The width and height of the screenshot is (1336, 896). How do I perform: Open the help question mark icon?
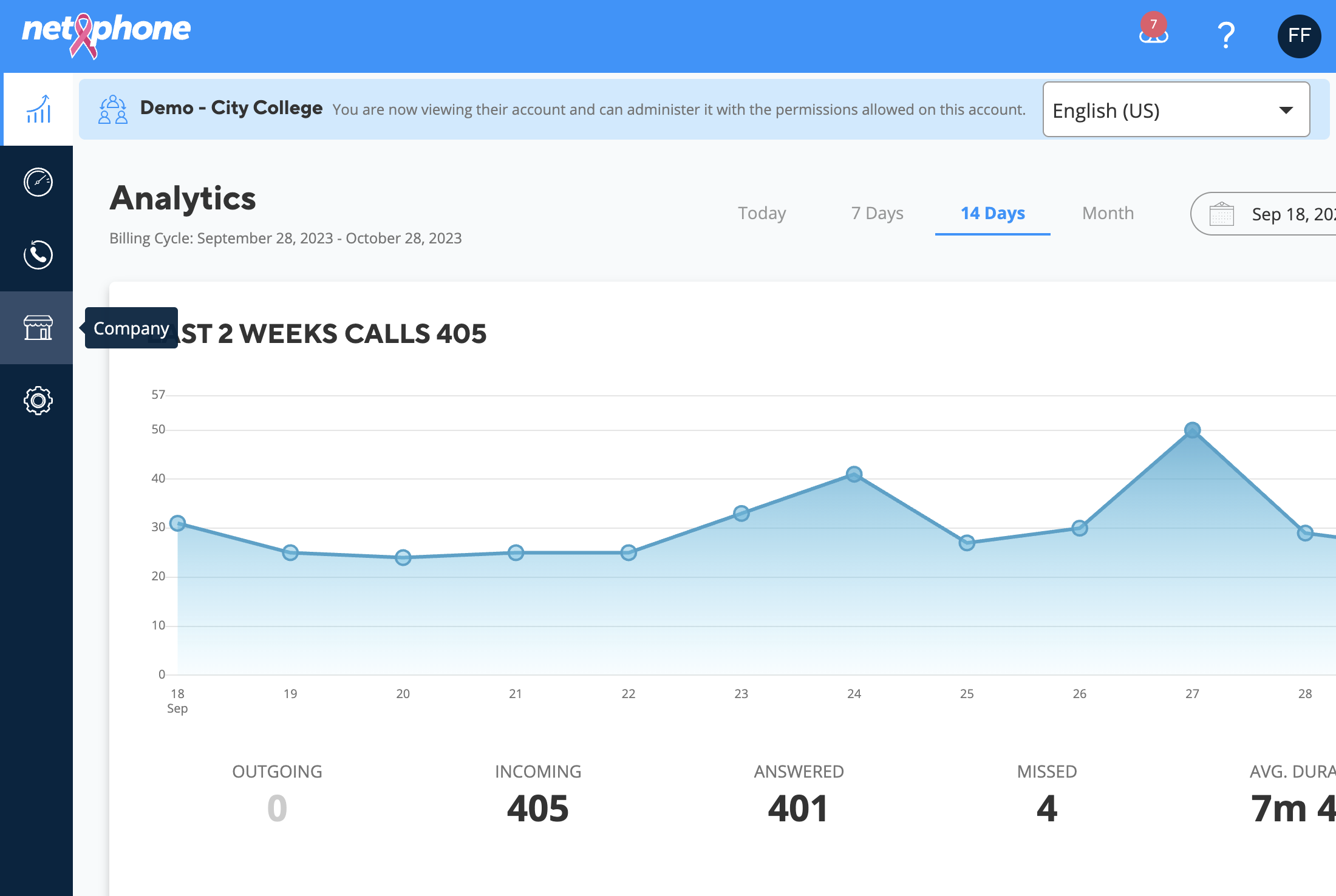click(1226, 35)
